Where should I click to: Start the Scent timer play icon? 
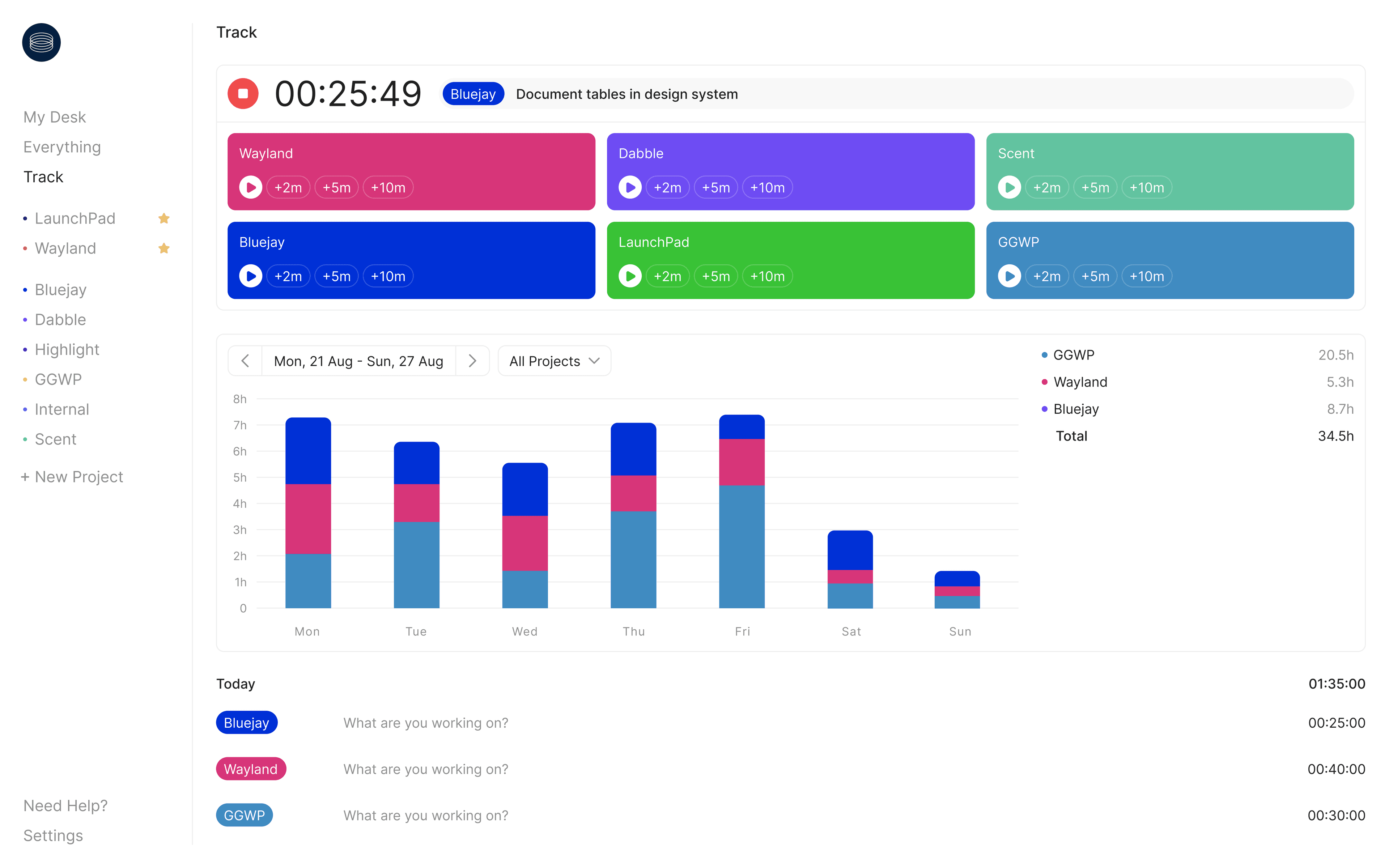click(x=1009, y=187)
